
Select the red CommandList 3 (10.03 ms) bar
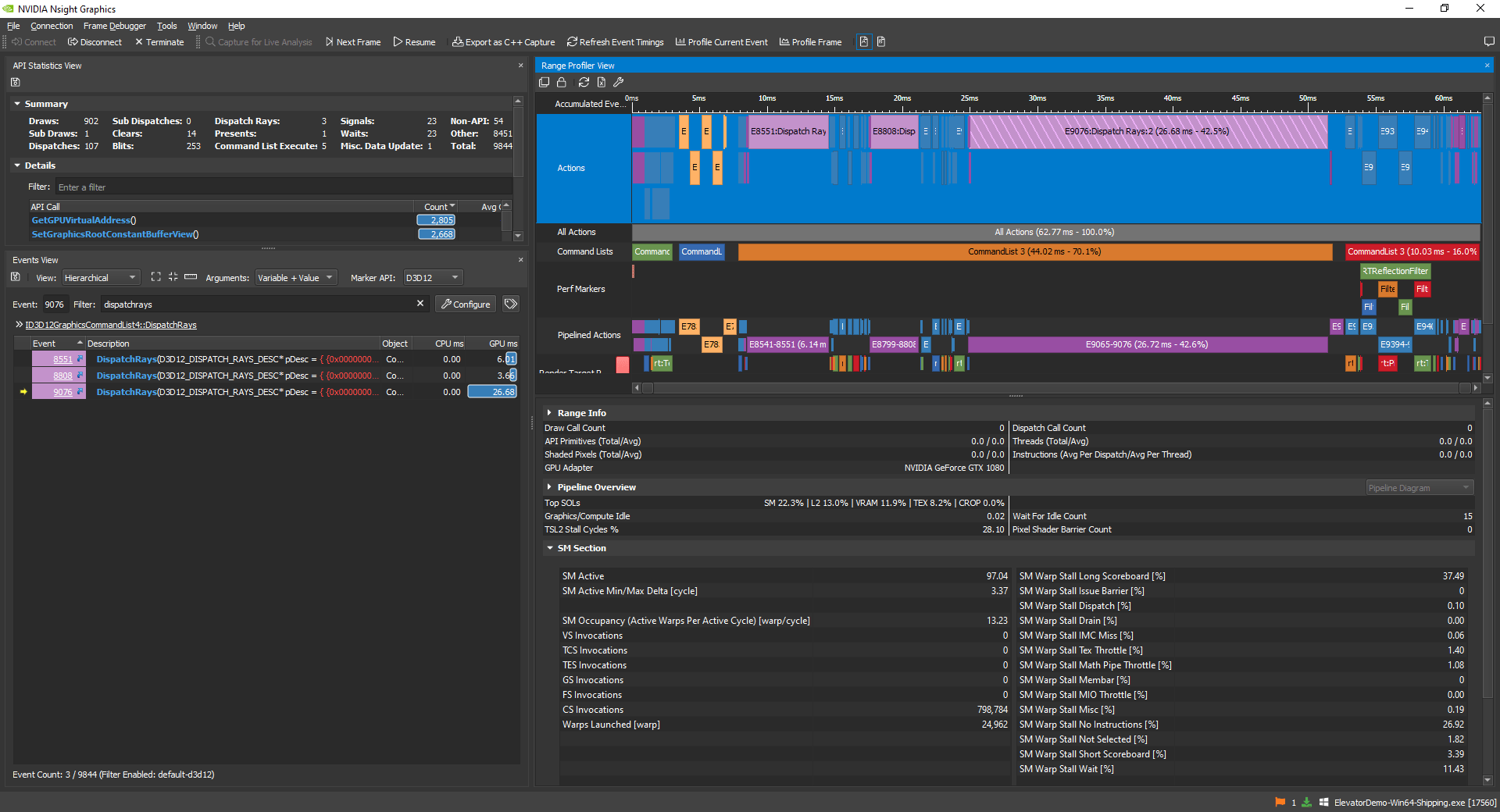click(1412, 251)
